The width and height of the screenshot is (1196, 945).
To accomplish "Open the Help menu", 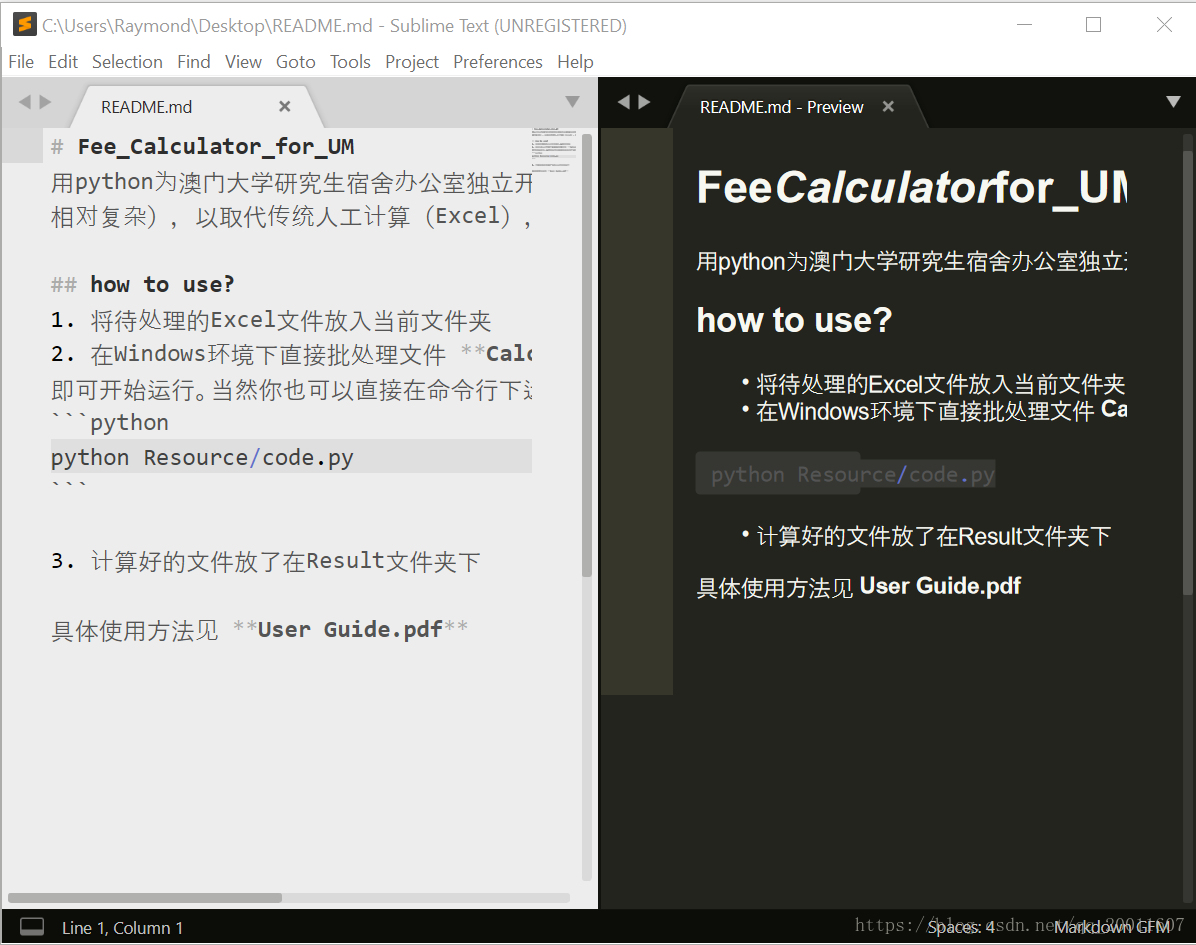I will pos(575,62).
